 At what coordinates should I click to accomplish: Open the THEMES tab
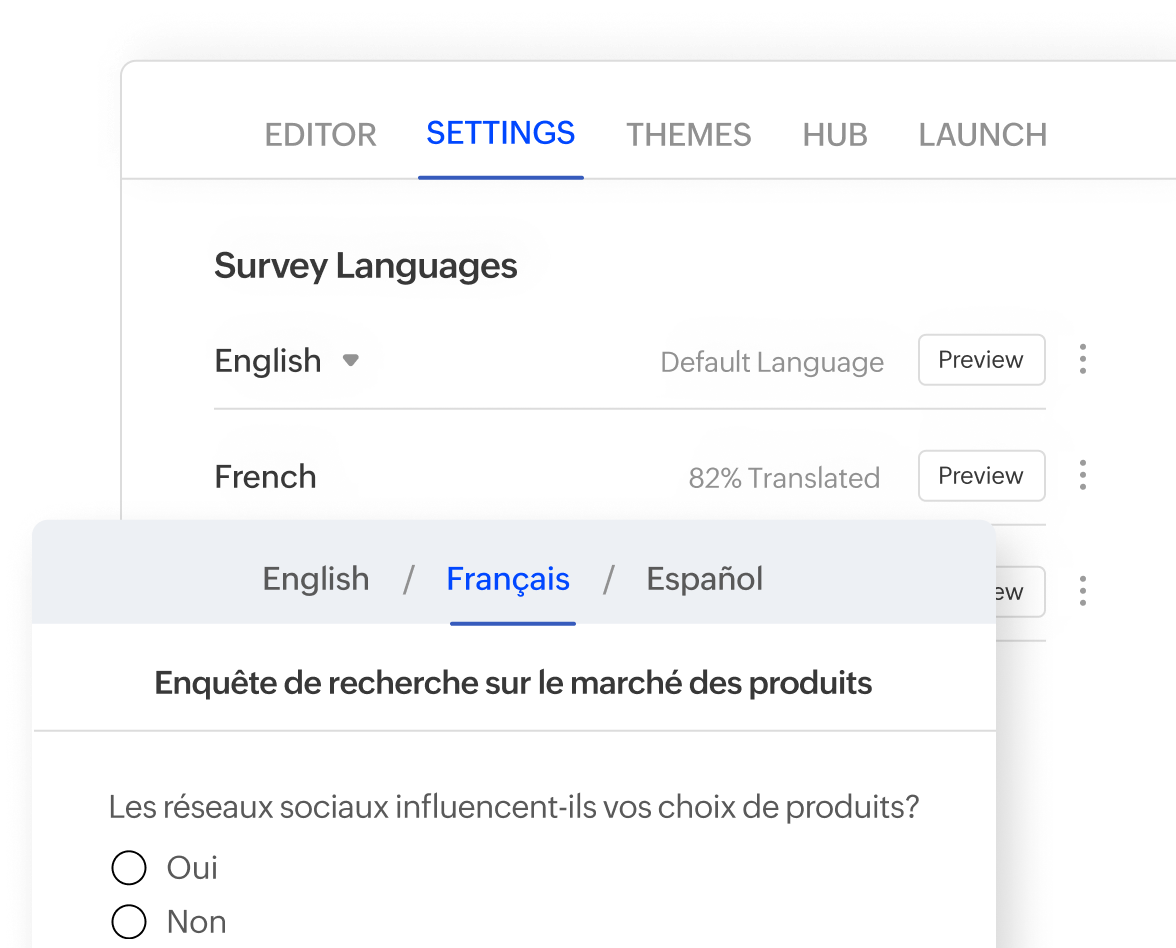[688, 134]
